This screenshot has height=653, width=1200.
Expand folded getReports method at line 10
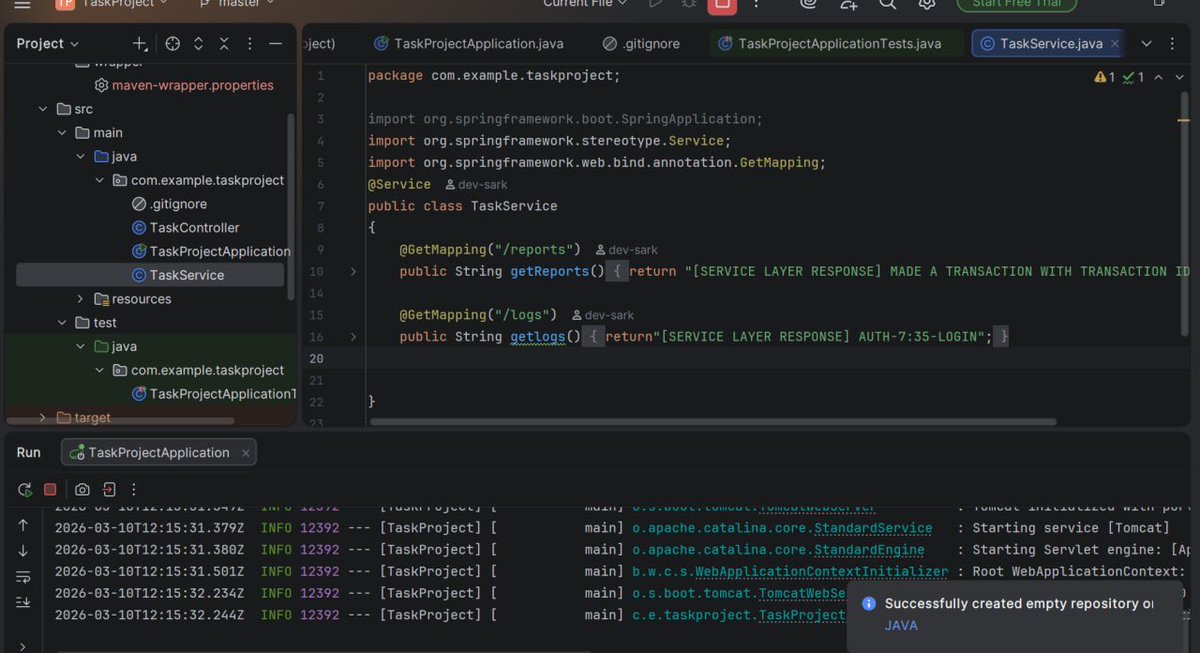coord(353,271)
